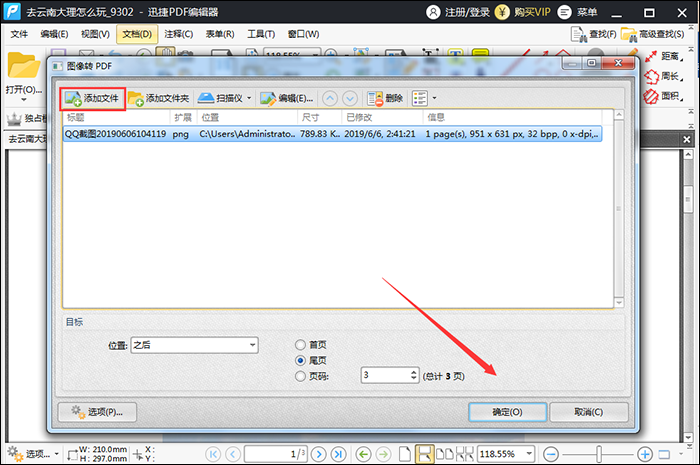Click the zoom in plus button

[x=645, y=454]
